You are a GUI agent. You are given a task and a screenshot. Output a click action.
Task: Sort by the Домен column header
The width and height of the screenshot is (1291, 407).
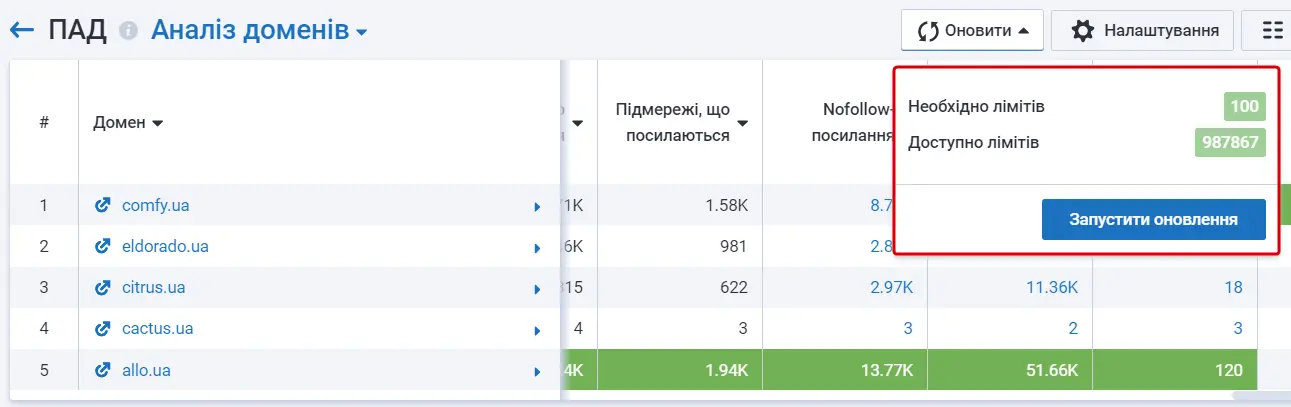coord(128,123)
